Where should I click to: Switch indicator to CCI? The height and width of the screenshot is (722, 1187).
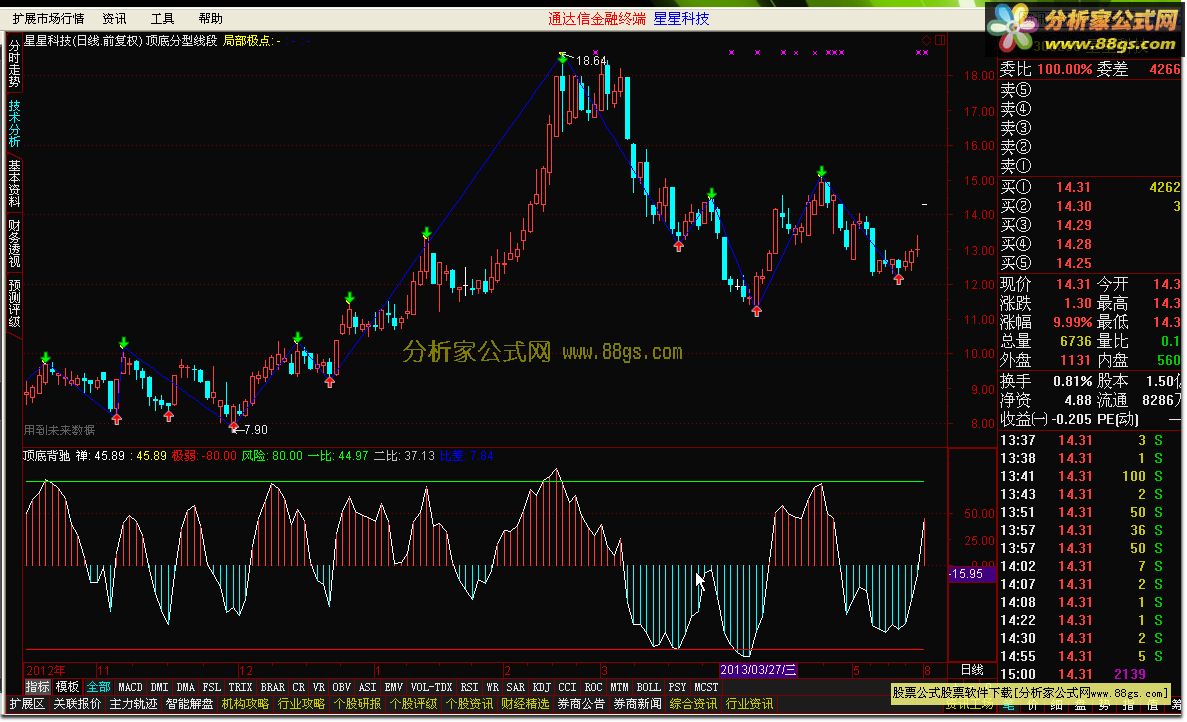[x=567, y=687]
